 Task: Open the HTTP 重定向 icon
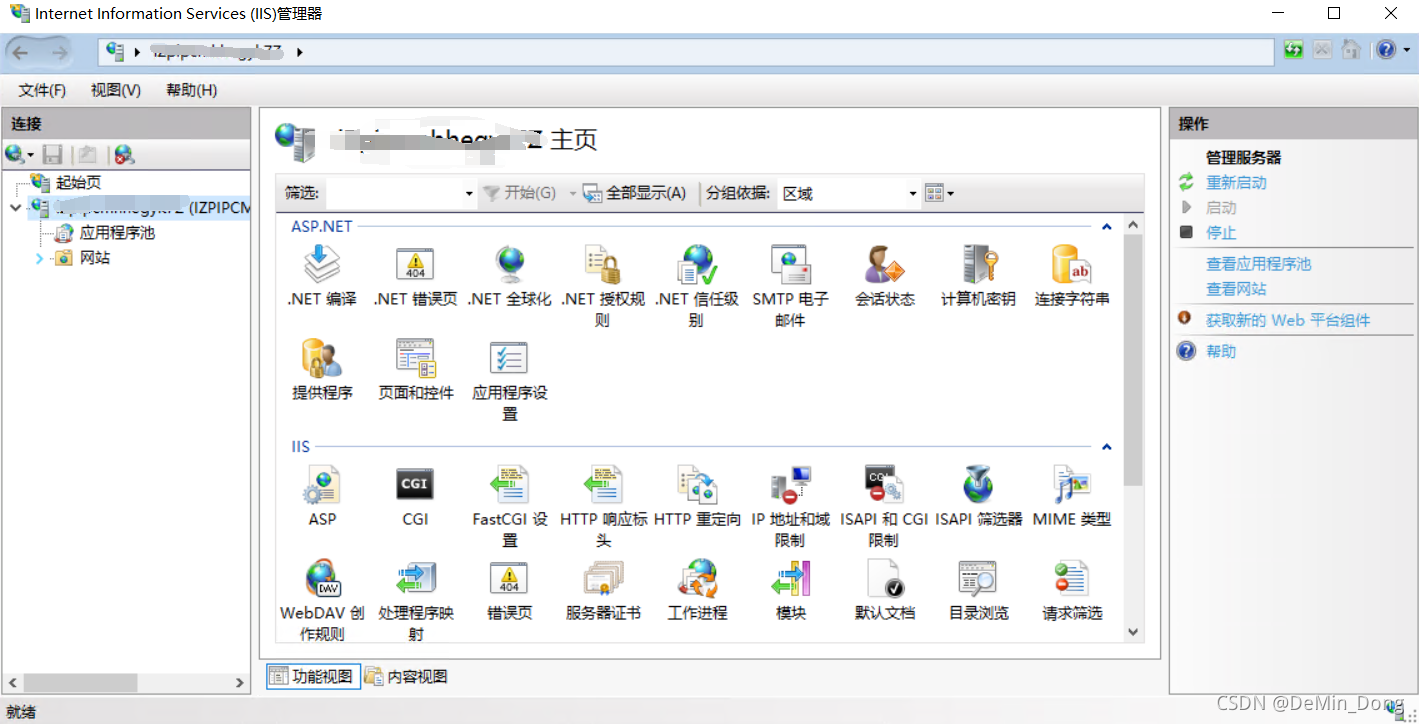coord(697,485)
